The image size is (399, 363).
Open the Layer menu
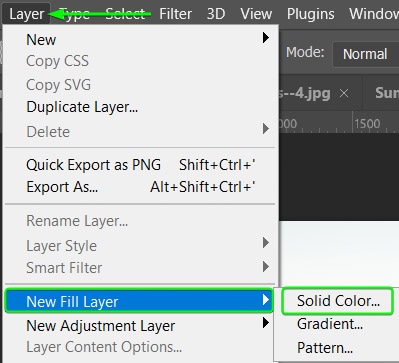click(x=26, y=14)
